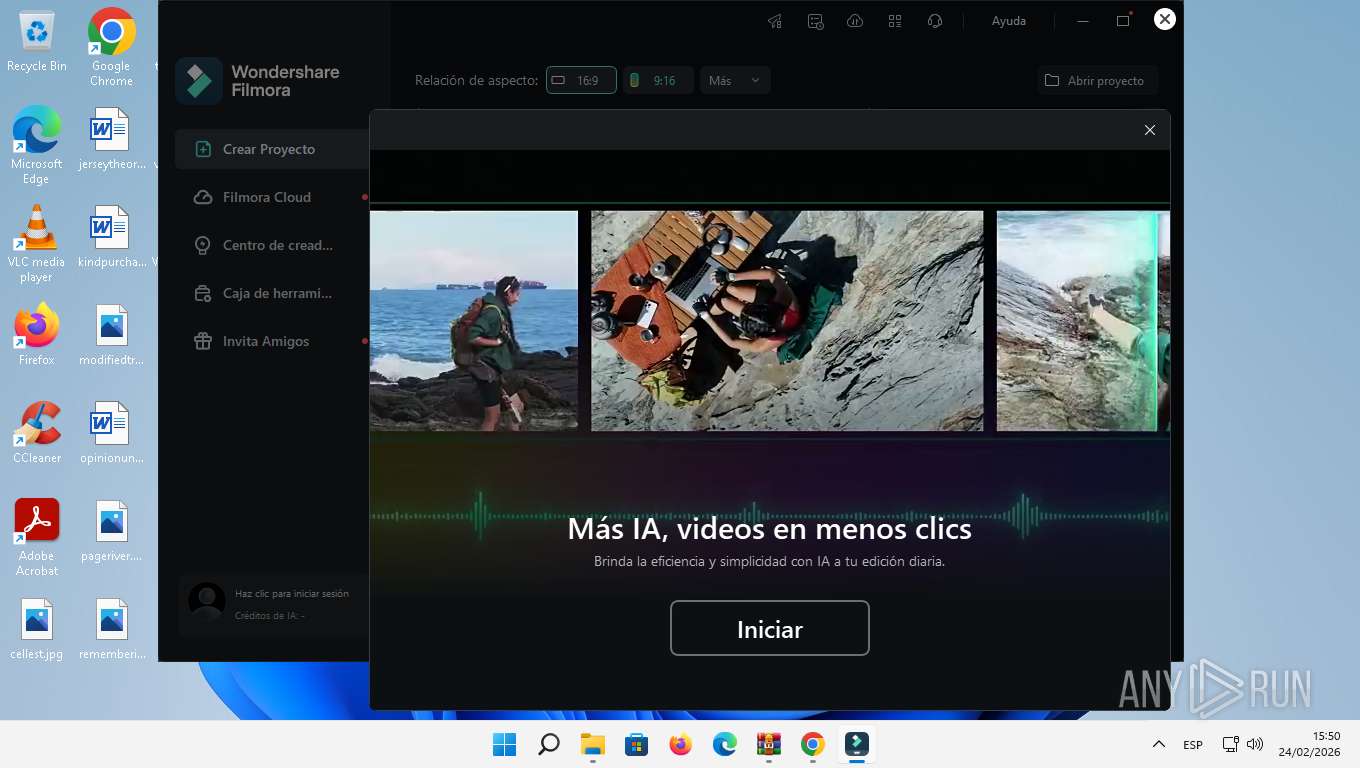The width and height of the screenshot is (1360, 768).
Task: Select Centro de creadores in the sidebar
Action: click(272, 245)
